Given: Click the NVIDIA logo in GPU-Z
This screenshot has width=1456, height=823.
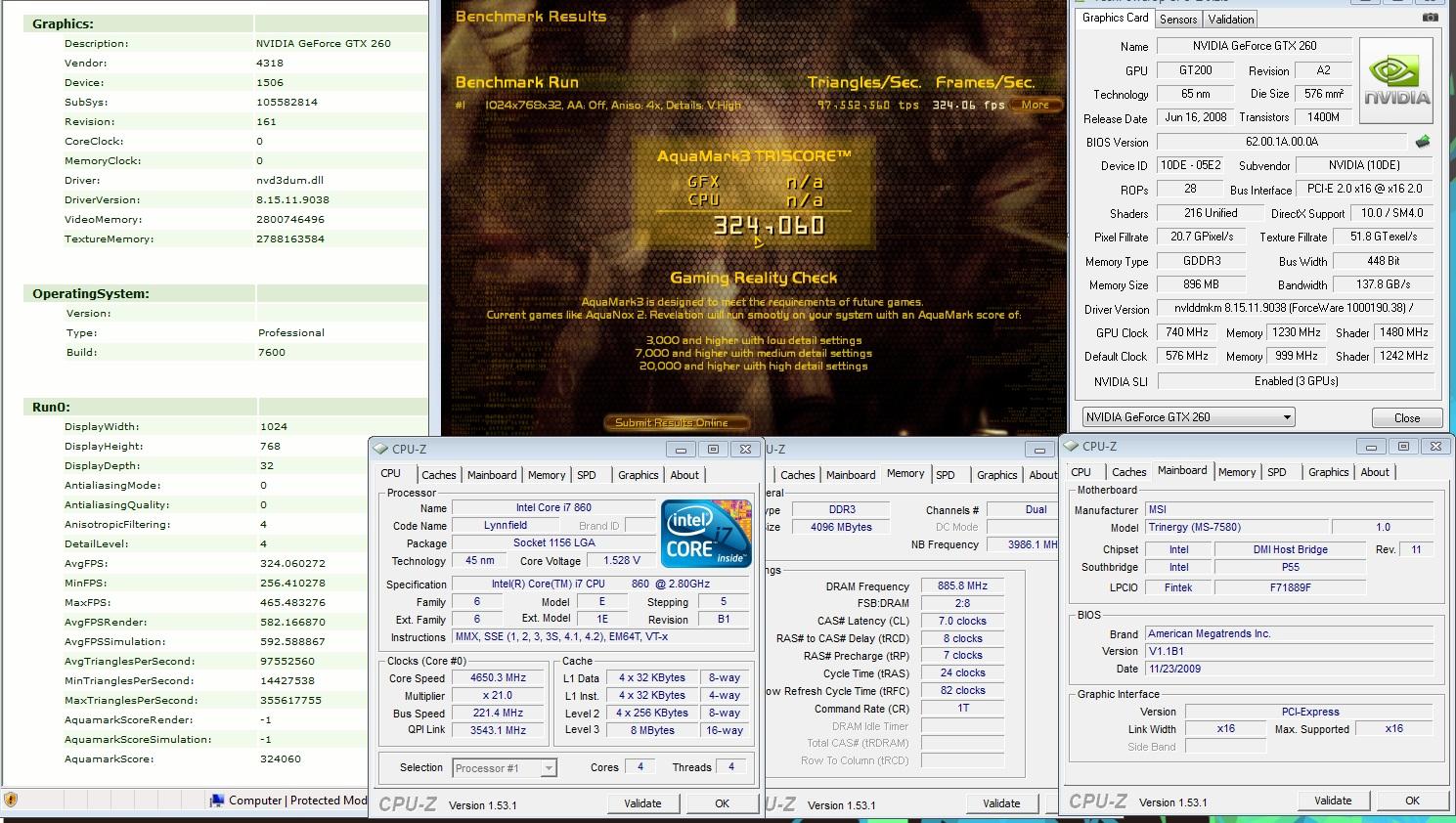Looking at the screenshot, I should 1396,80.
